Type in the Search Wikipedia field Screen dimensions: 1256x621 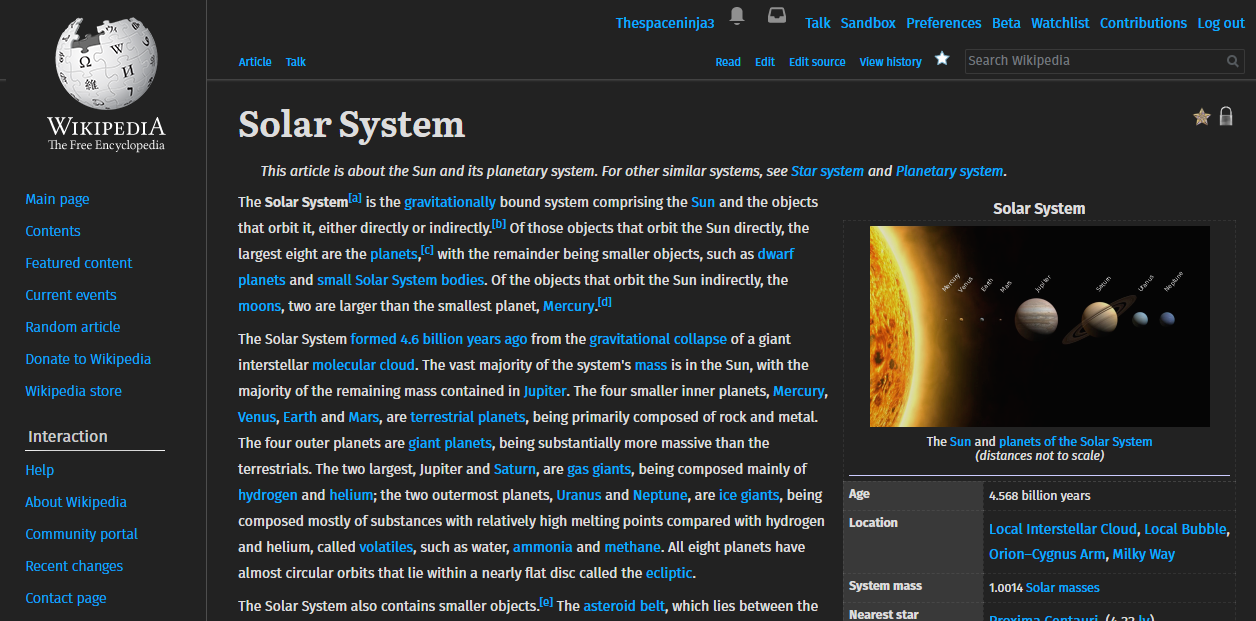point(1093,61)
